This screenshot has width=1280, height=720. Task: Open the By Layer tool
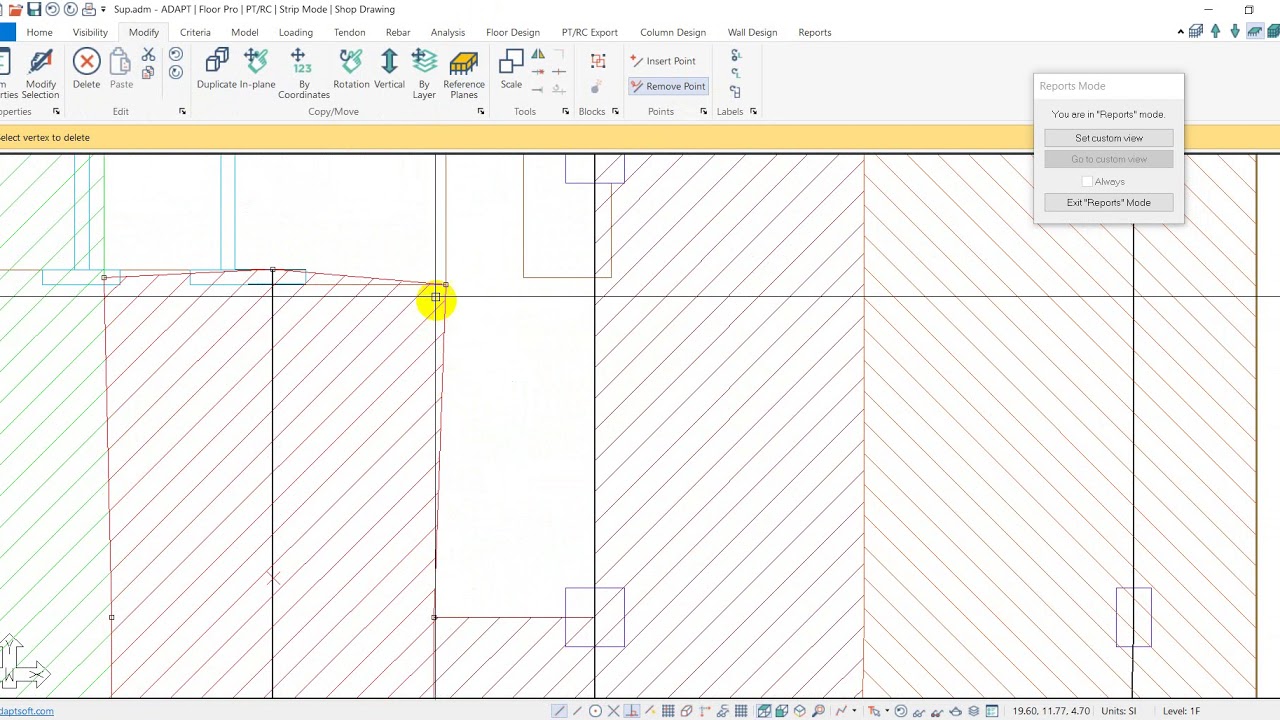coord(424,74)
